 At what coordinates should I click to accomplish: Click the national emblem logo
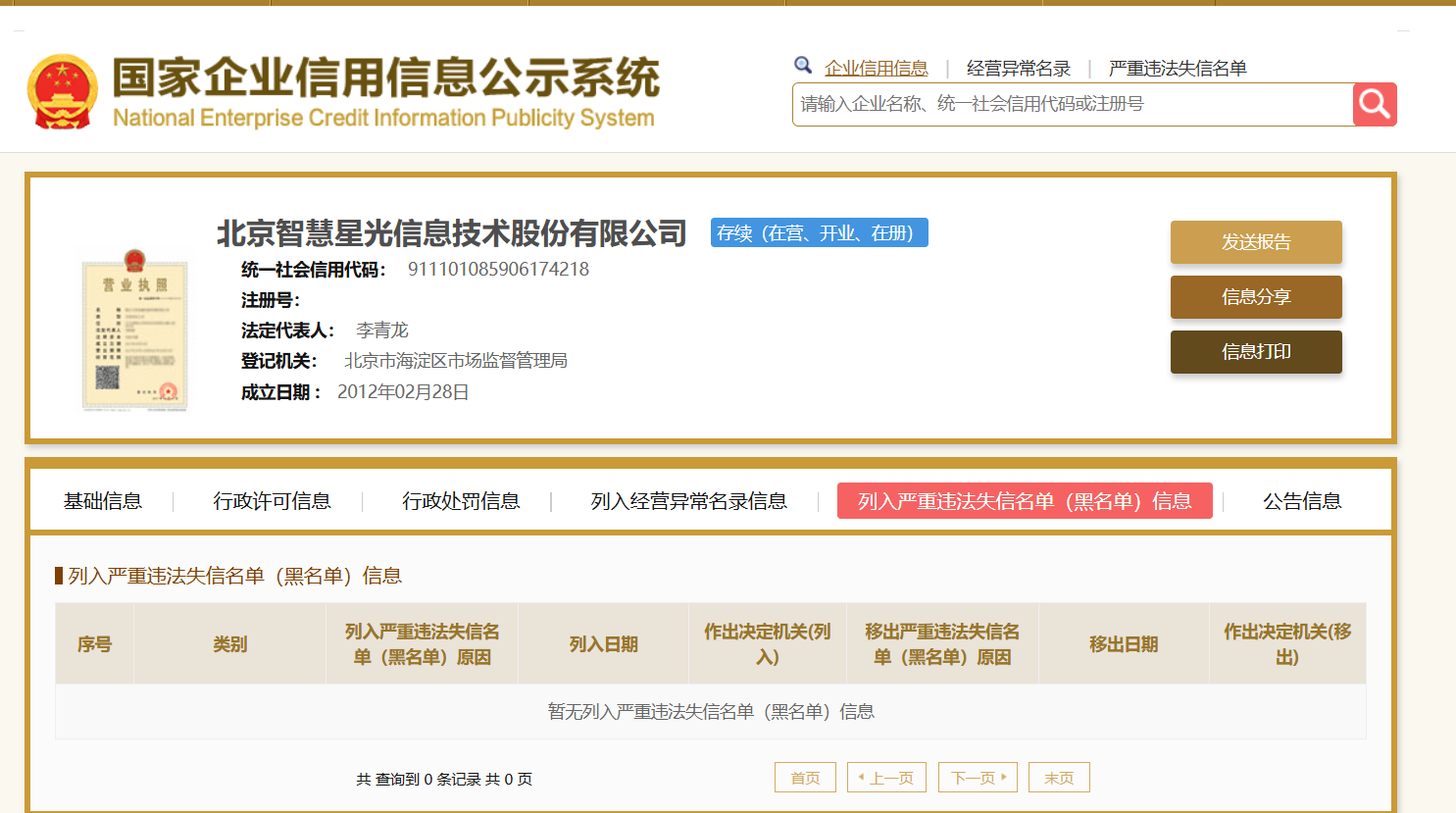point(63,92)
